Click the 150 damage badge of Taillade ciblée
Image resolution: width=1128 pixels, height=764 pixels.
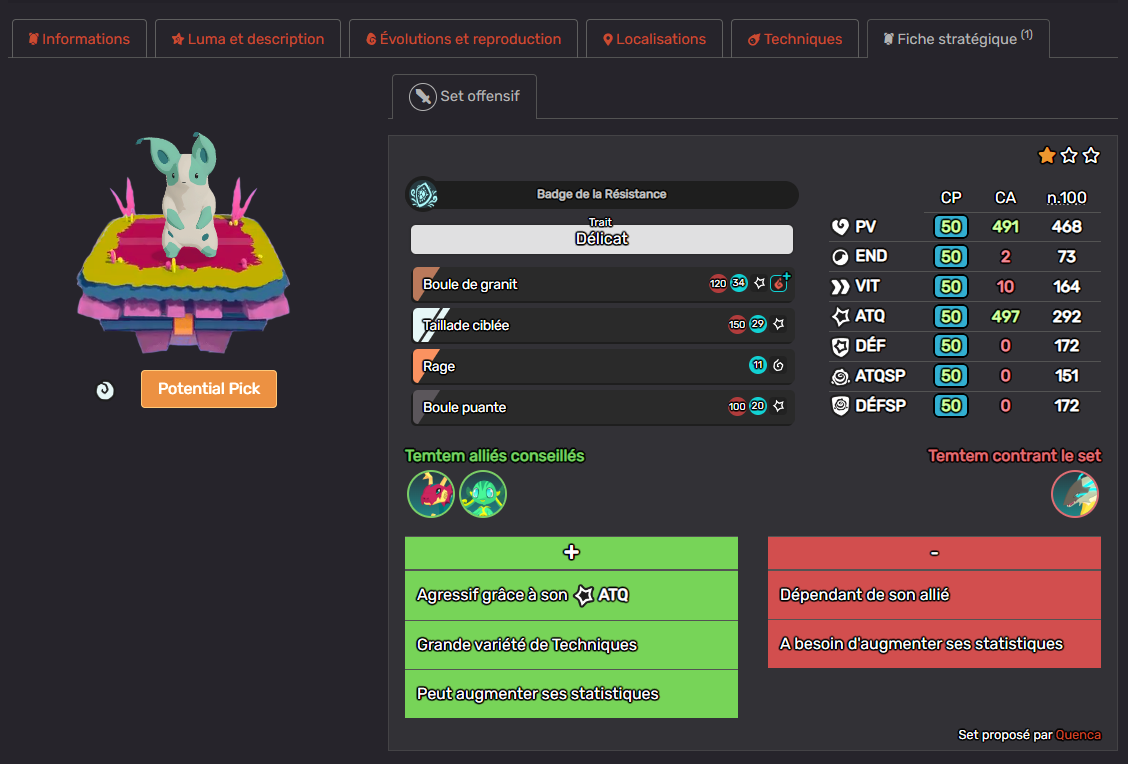coord(737,324)
